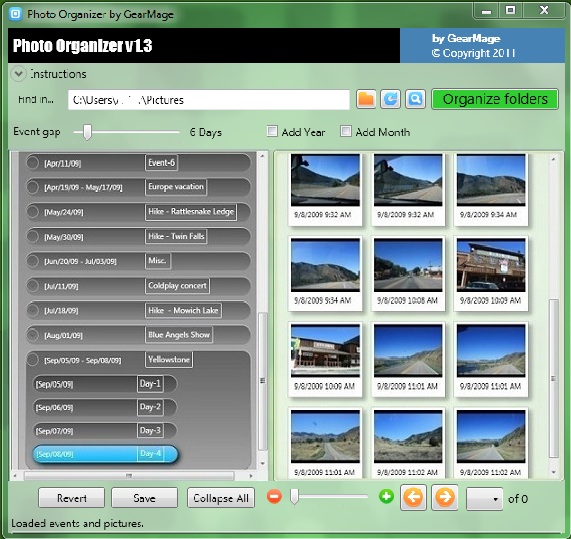This screenshot has height=539, width=571.
Task: Expand the Instructions section chevron
Action: 18,74
